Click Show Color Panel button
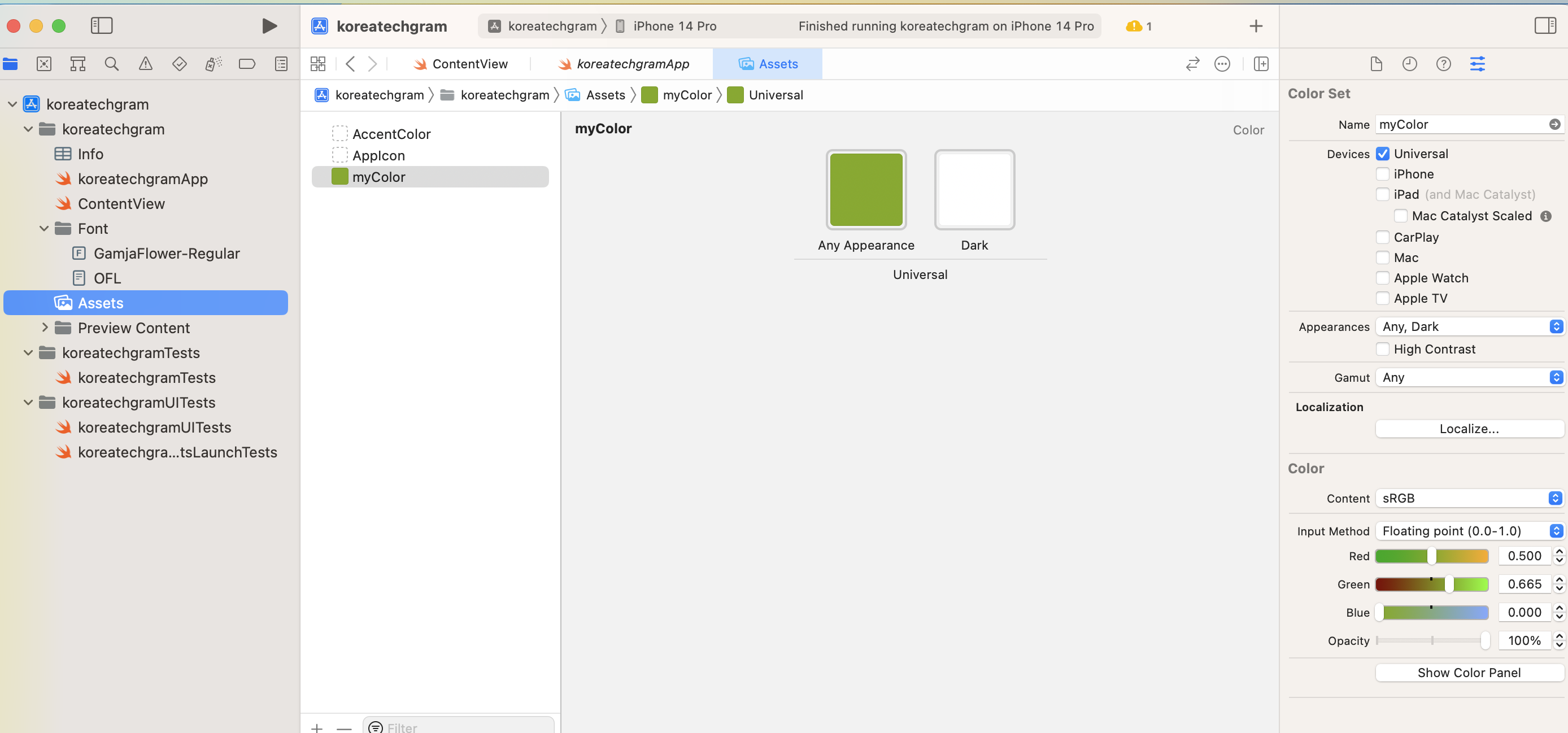This screenshot has width=1568, height=733. tap(1469, 673)
